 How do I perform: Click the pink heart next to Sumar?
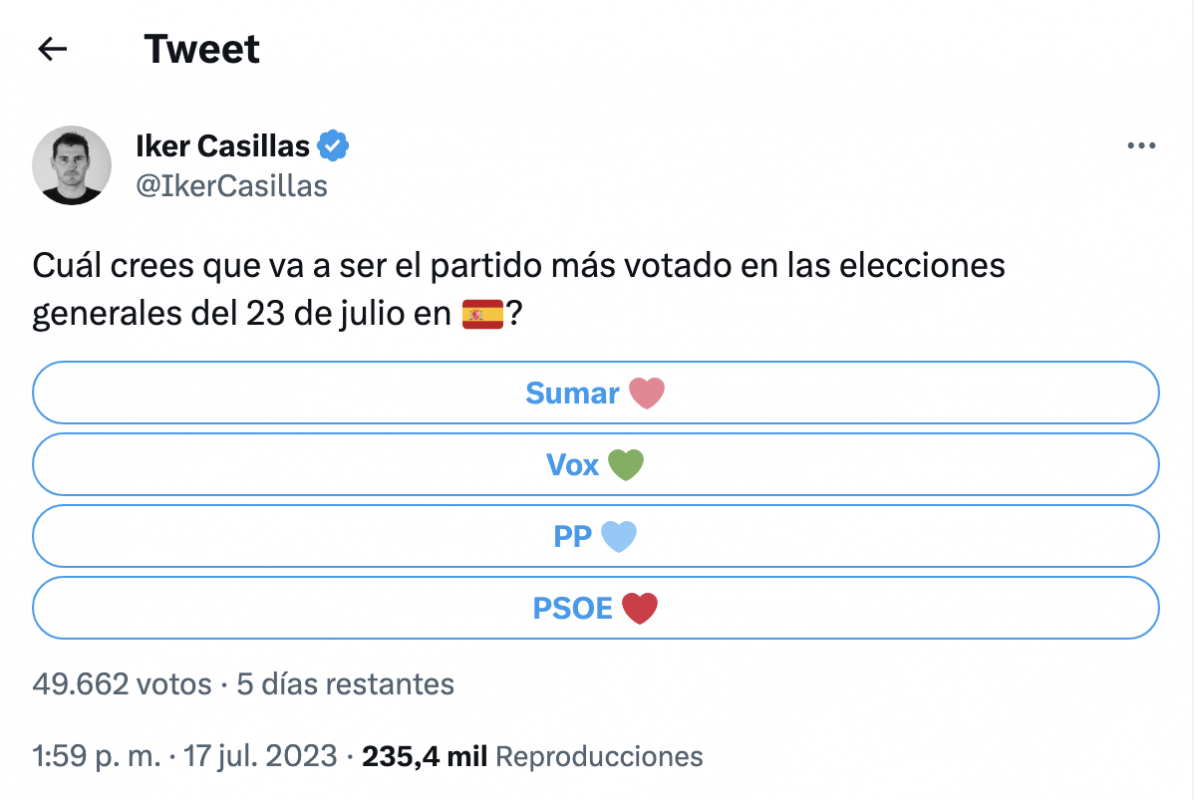point(646,394)
